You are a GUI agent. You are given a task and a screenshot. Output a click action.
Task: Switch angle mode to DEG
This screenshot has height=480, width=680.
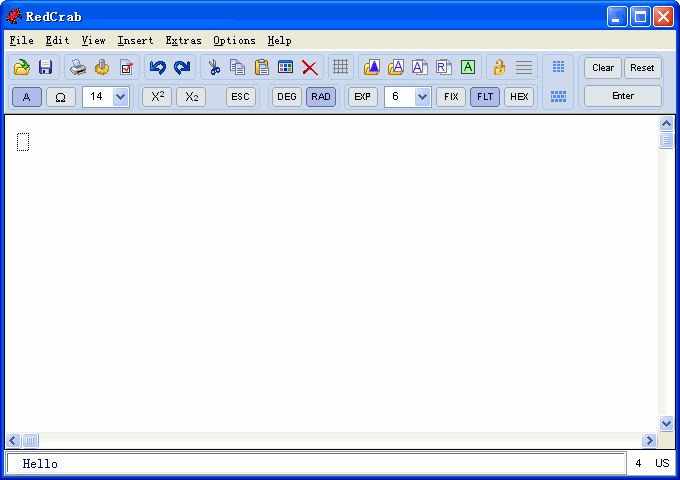pyautogui.click(x=287, y=97)
